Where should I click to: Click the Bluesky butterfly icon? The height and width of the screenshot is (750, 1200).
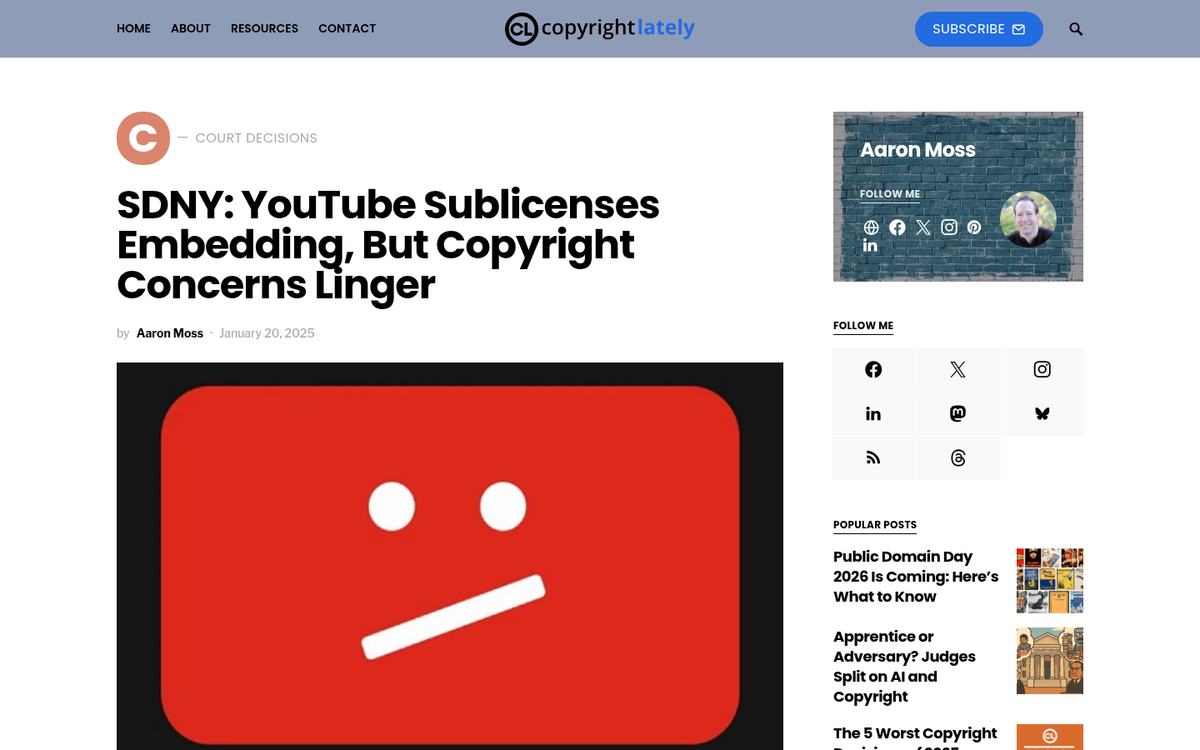[1042, 413]
